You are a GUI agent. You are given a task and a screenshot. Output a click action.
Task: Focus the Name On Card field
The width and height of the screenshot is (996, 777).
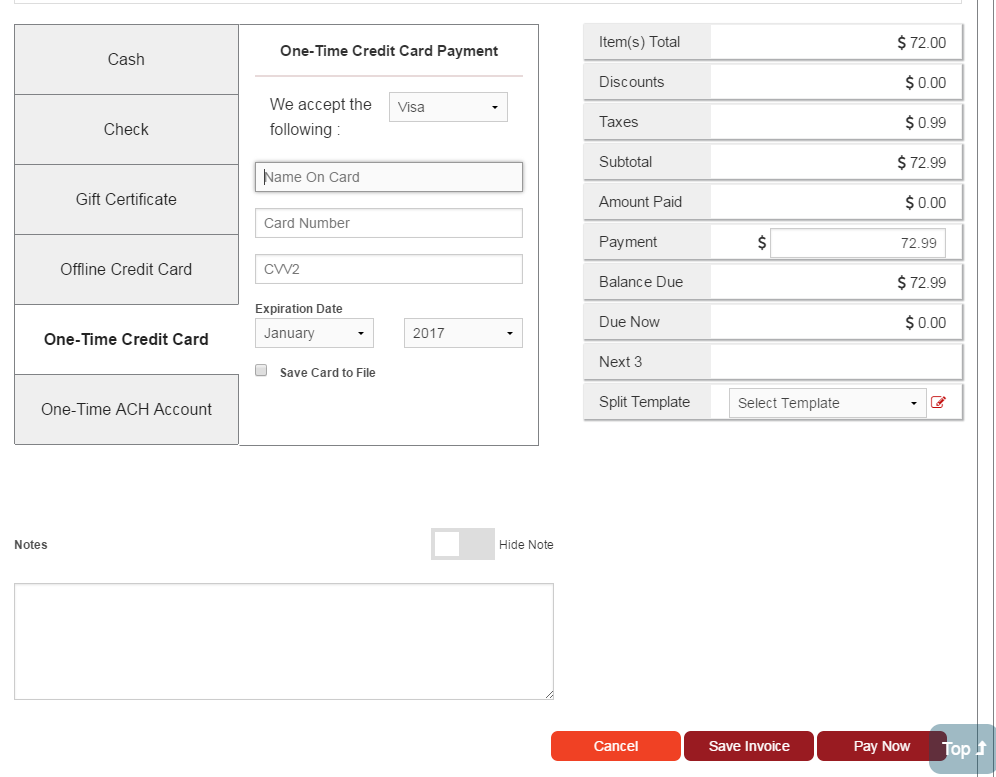coord(389,177)
